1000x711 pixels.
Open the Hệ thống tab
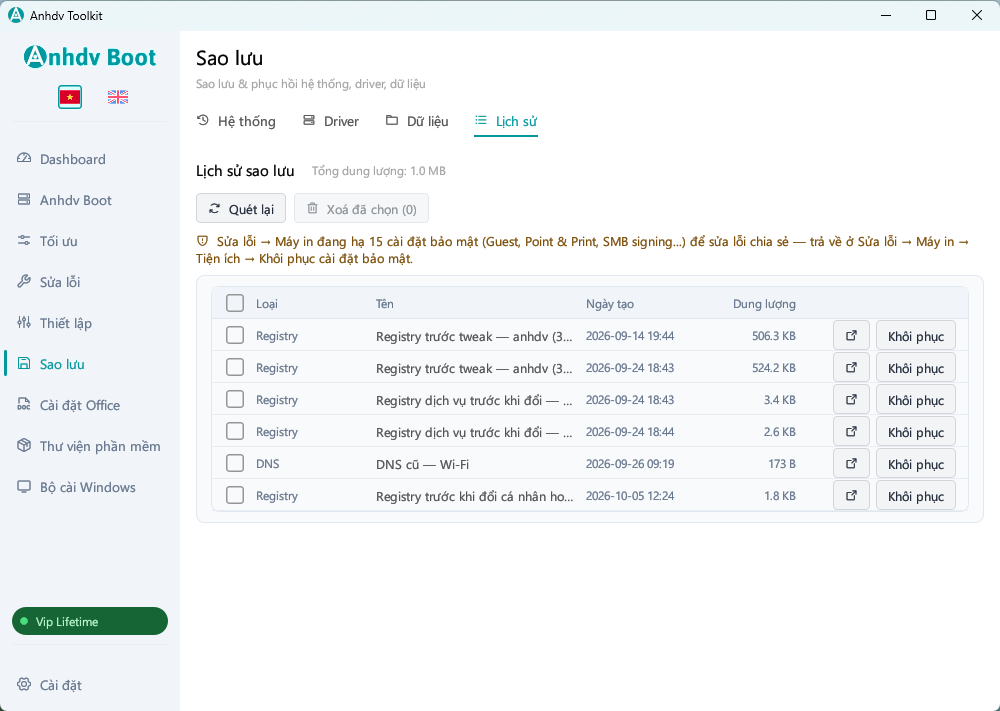click(x=236, y=121)
